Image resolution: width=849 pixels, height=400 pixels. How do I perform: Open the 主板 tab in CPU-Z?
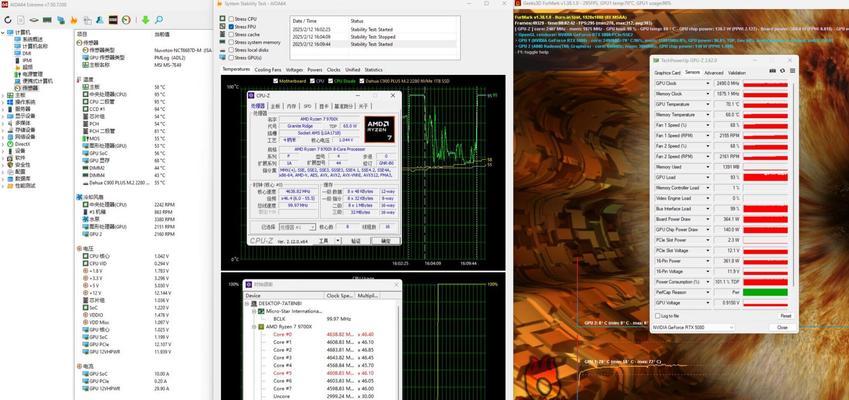(276, 106)
